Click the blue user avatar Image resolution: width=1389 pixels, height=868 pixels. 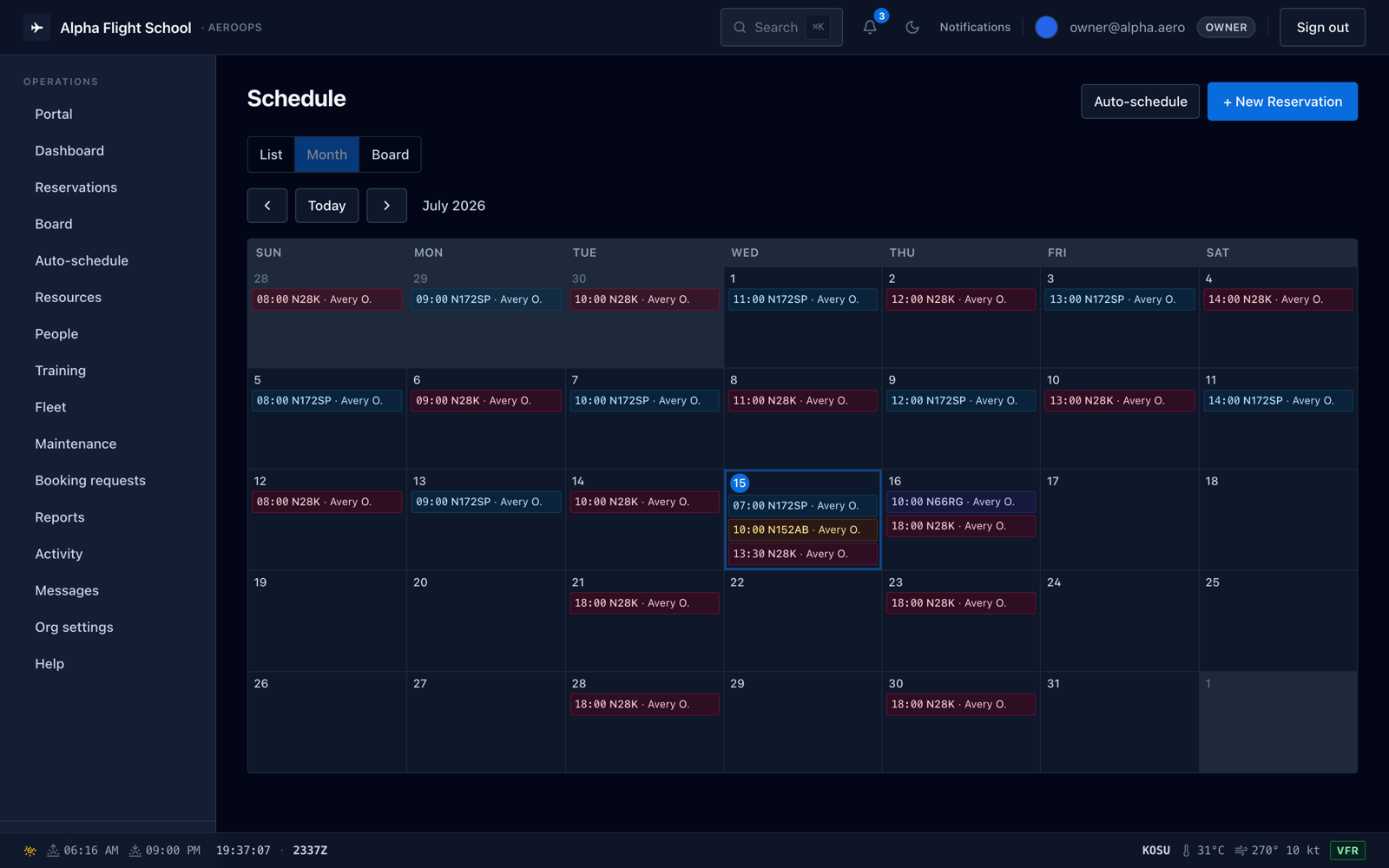[x=1046, y=27]
